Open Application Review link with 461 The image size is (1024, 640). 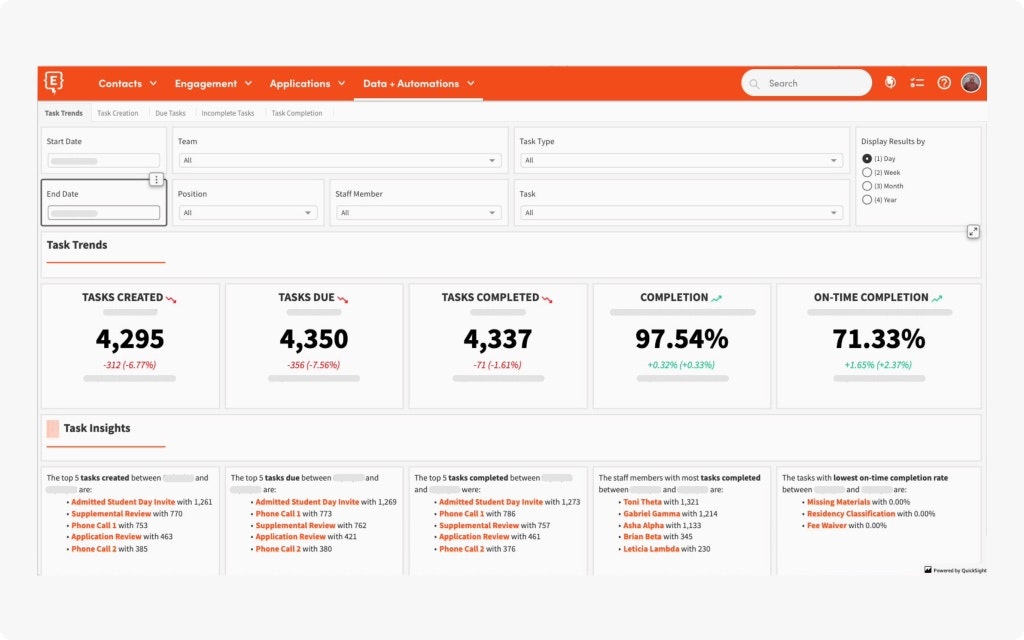point(474,537)
